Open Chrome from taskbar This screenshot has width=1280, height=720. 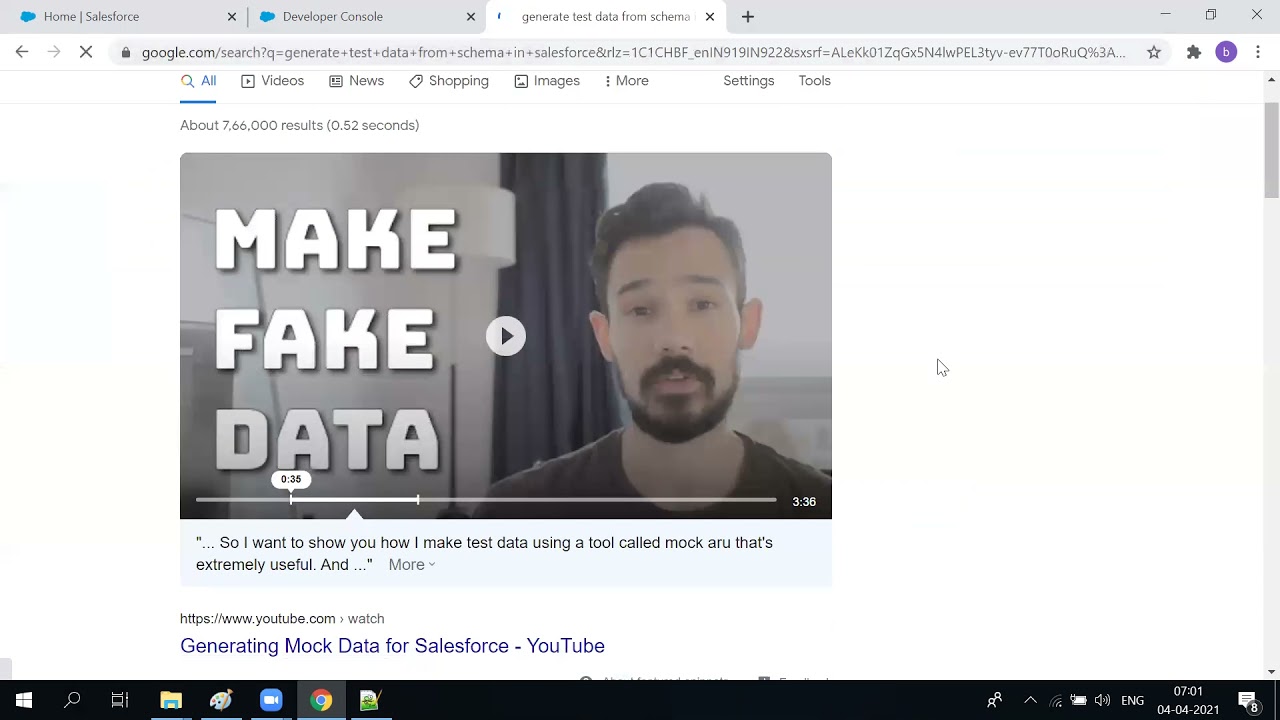pyautogui.click(x=321, y=700)
